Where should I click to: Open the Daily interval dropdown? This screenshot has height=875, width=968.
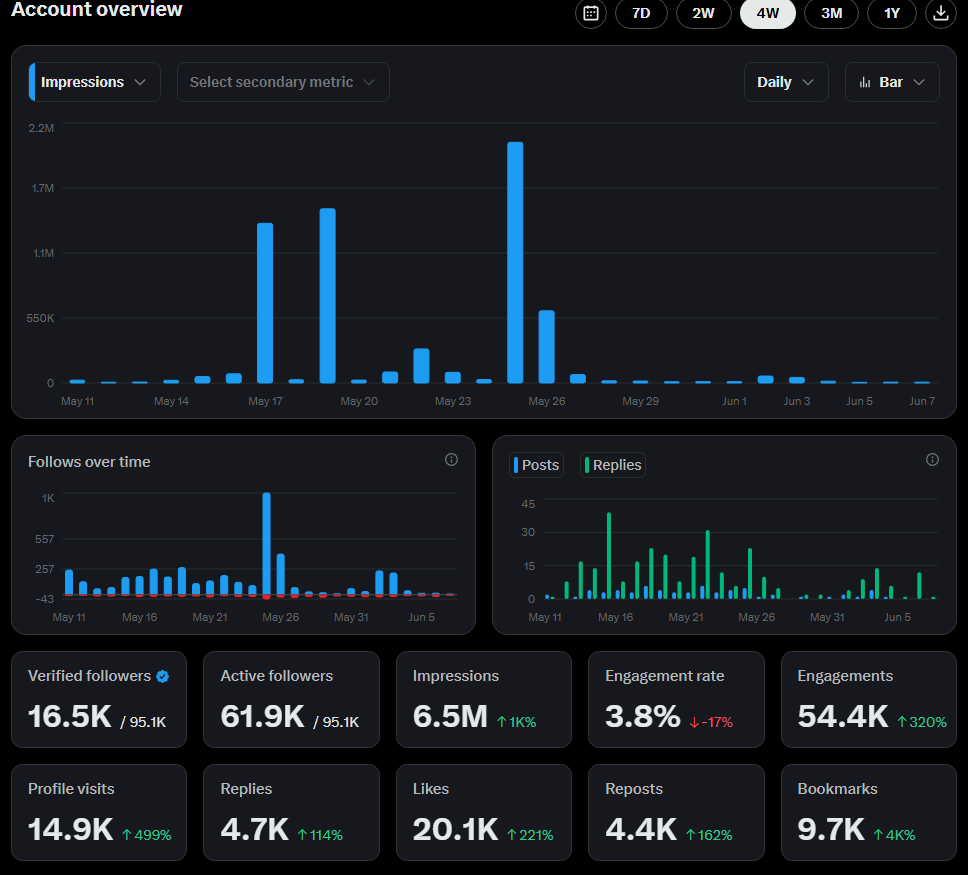pyautogui.click(x=786, y=82)
